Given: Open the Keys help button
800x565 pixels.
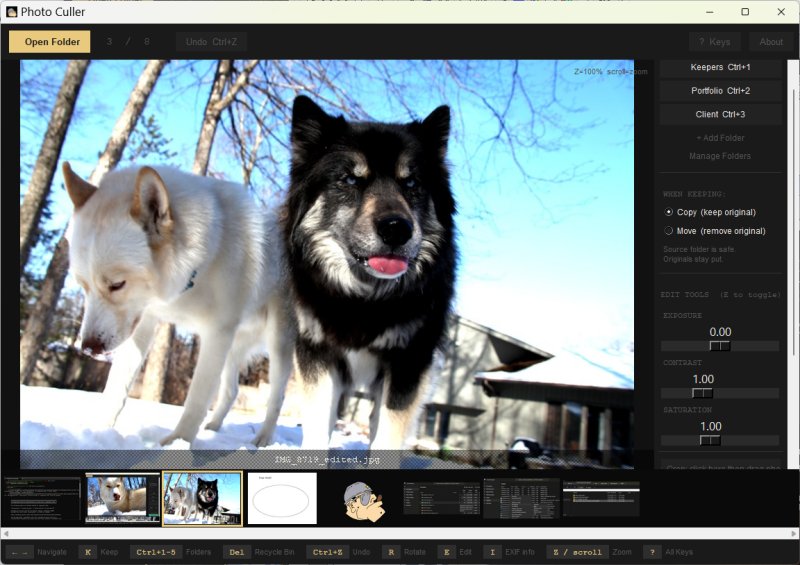Looking at the screenshot, I should [714, 42].
